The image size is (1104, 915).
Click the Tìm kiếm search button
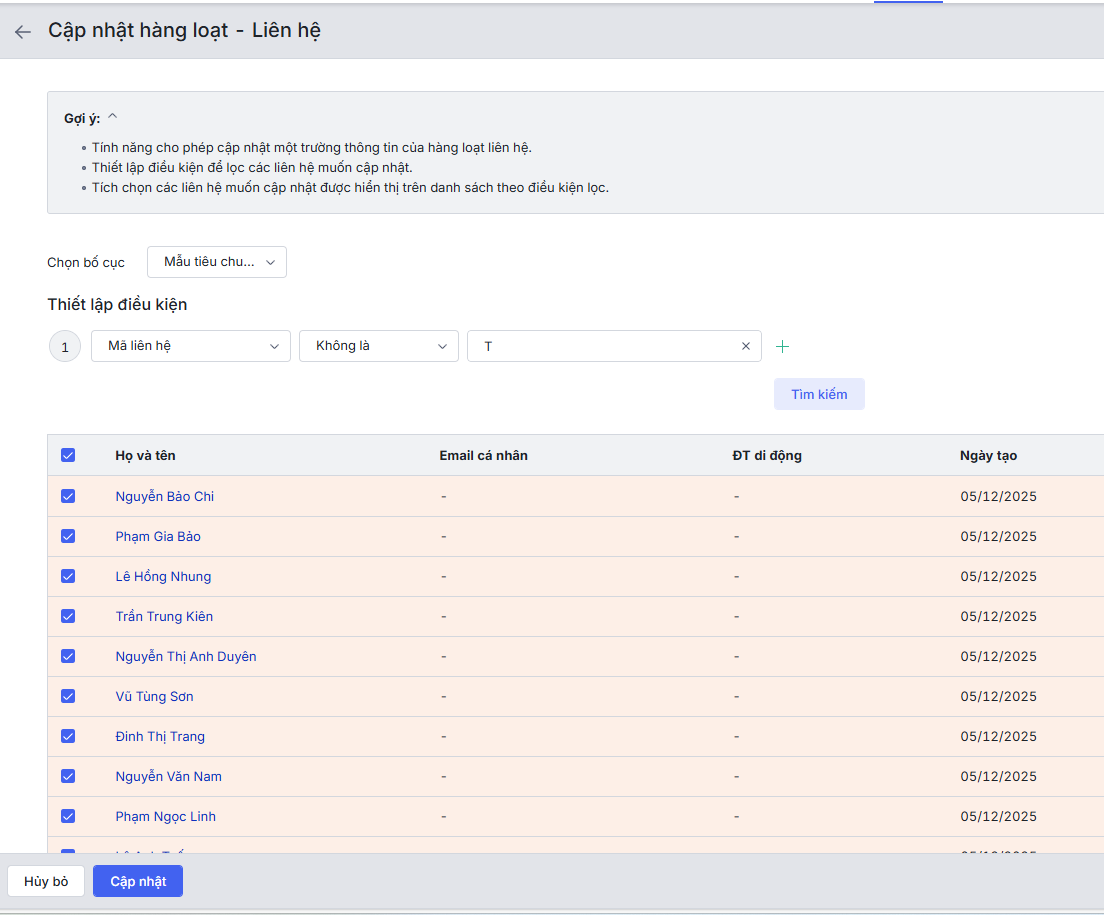(818, 394)
